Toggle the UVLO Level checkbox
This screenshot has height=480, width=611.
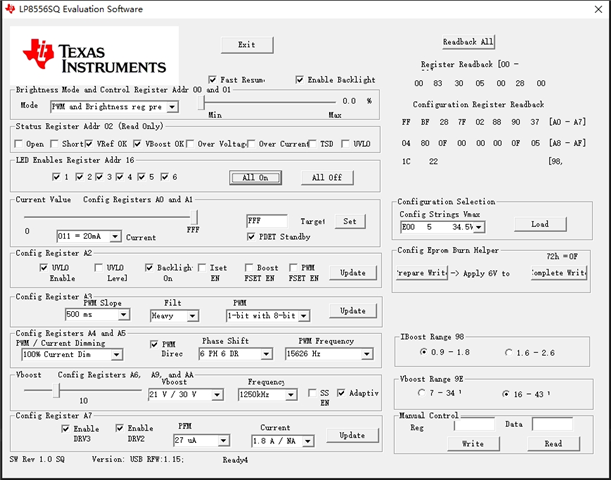coord(99,268)
